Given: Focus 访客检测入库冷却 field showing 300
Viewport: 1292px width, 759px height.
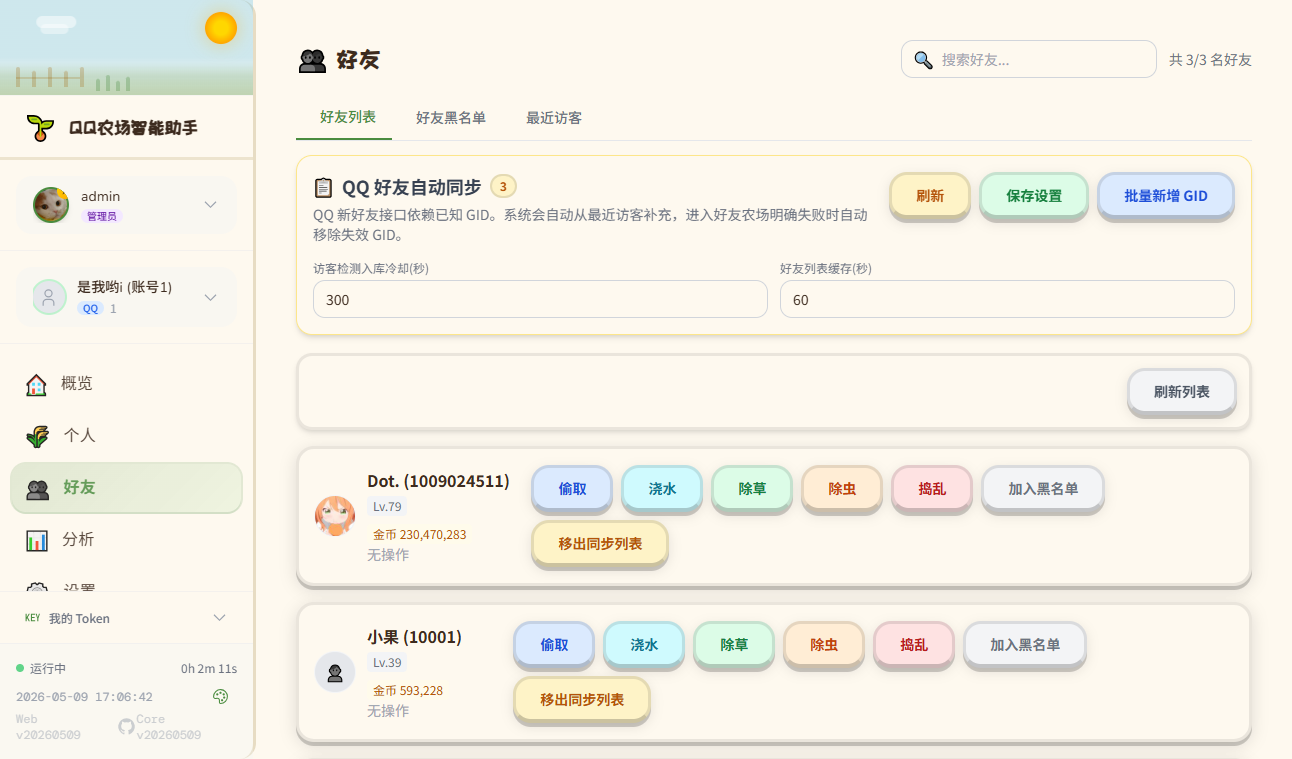Looking at the screenshot, I should tap(540, 299).
